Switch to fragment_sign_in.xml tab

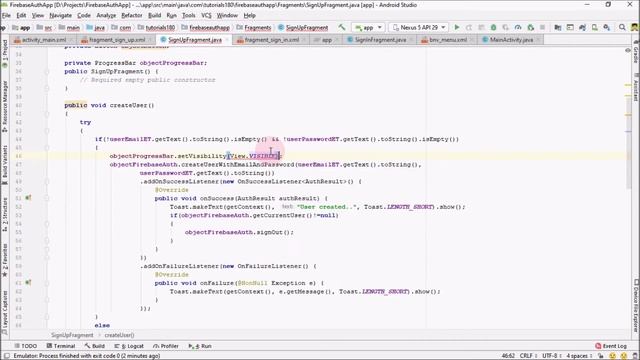coord(271,40)
